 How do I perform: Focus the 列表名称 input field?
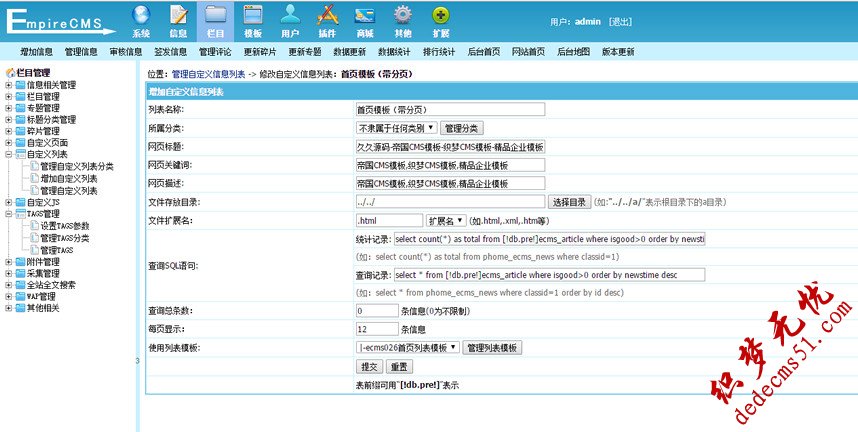pyautogui.click(x=450, y=110)
